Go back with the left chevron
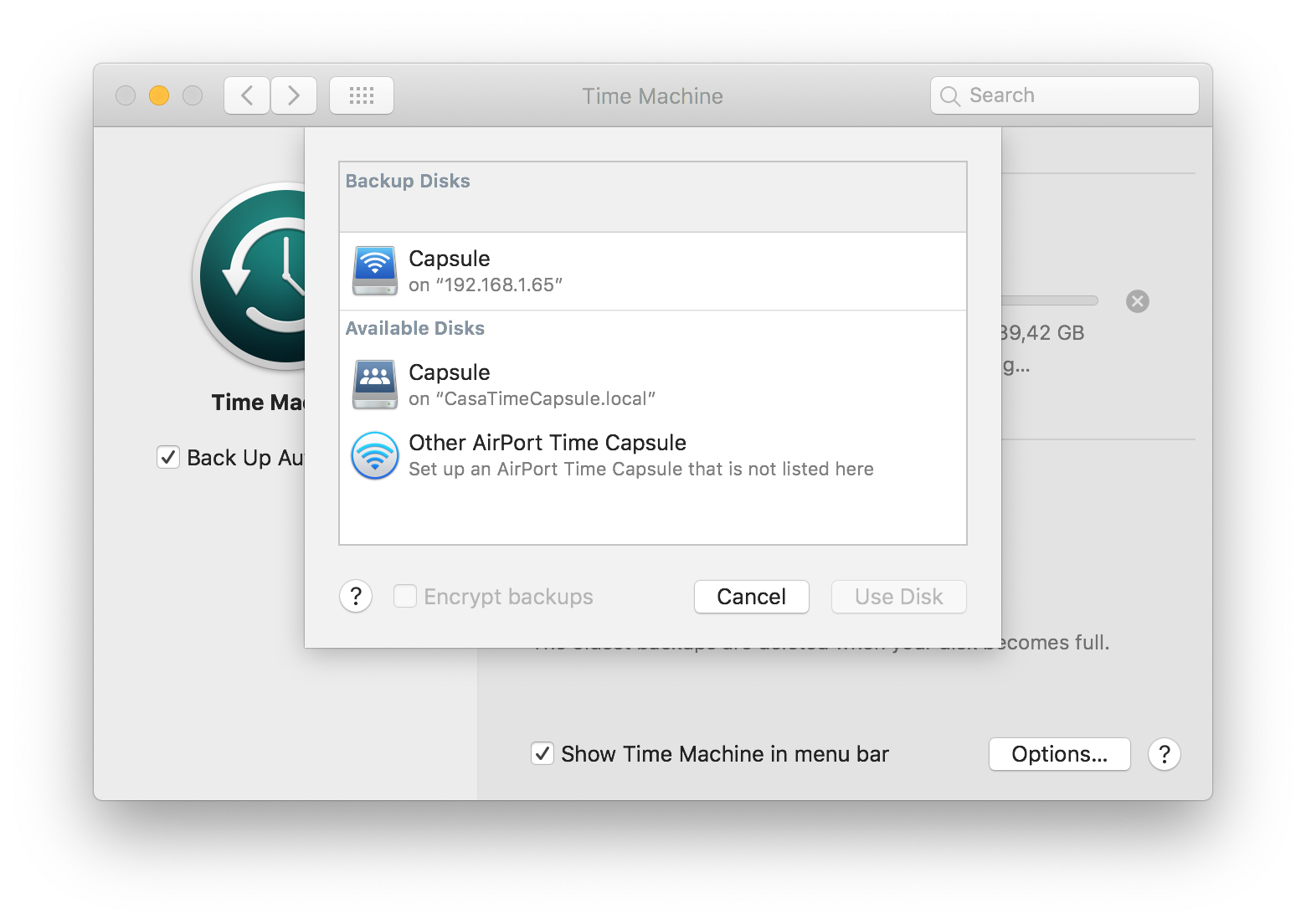This screenshot has height=924, width=1306. click(247, 95)
